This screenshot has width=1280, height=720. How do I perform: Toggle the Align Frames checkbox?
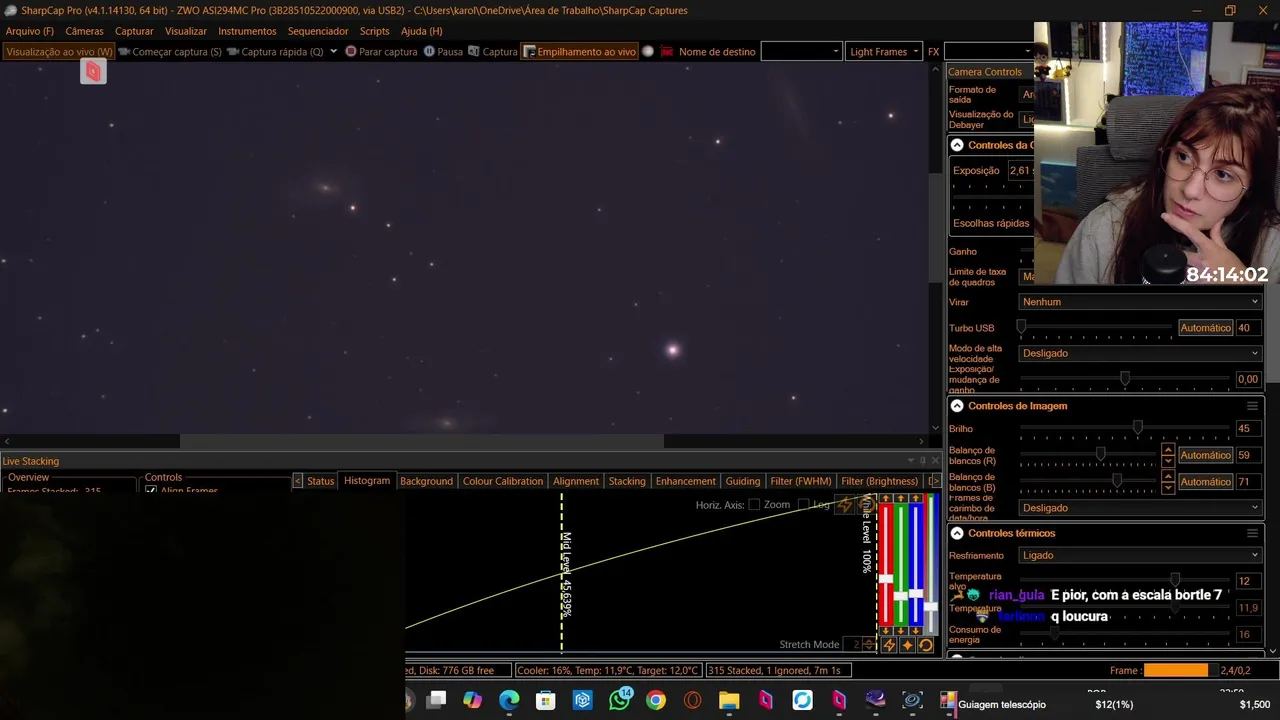click(151, 491)
